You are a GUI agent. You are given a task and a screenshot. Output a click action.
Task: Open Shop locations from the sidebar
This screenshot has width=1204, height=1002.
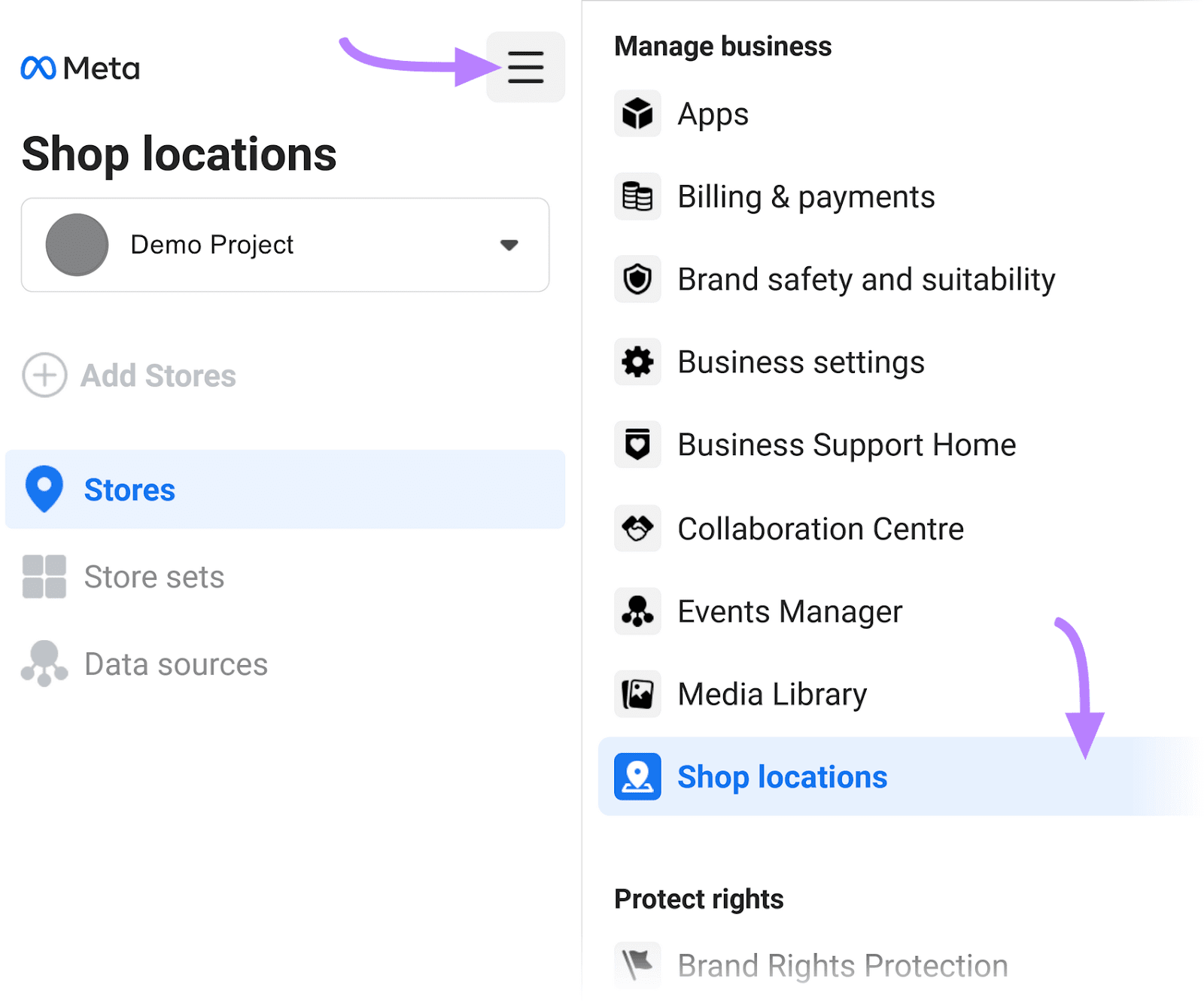pos(782,777)
